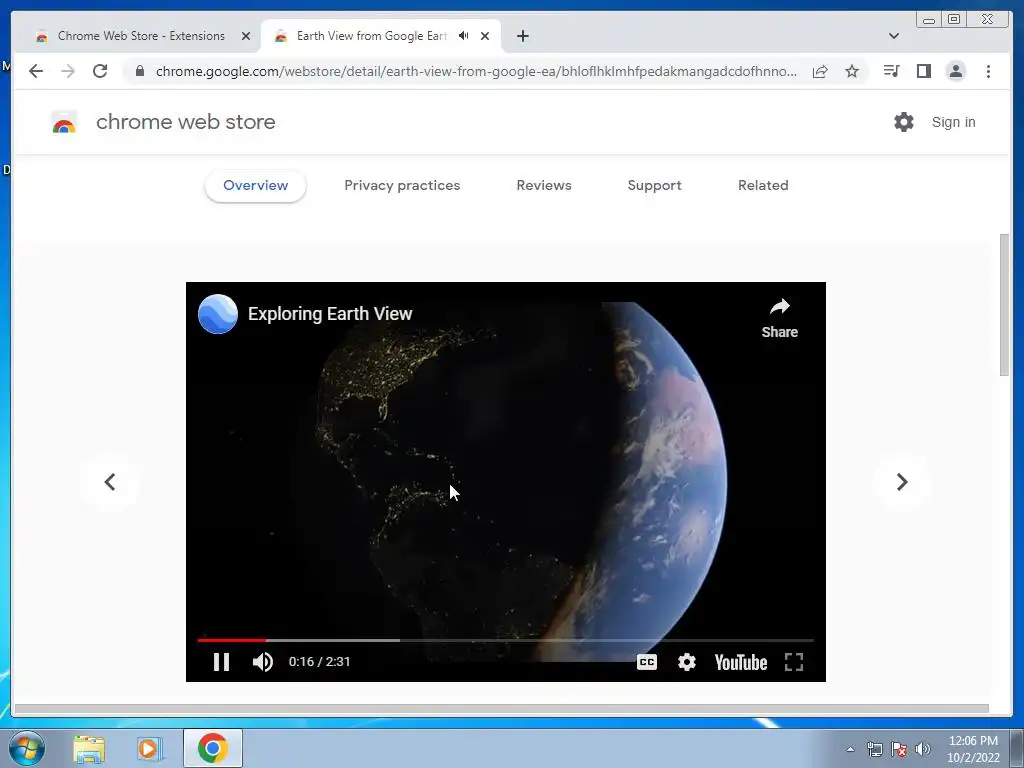View site information via the lock icon

coord(139,71)
